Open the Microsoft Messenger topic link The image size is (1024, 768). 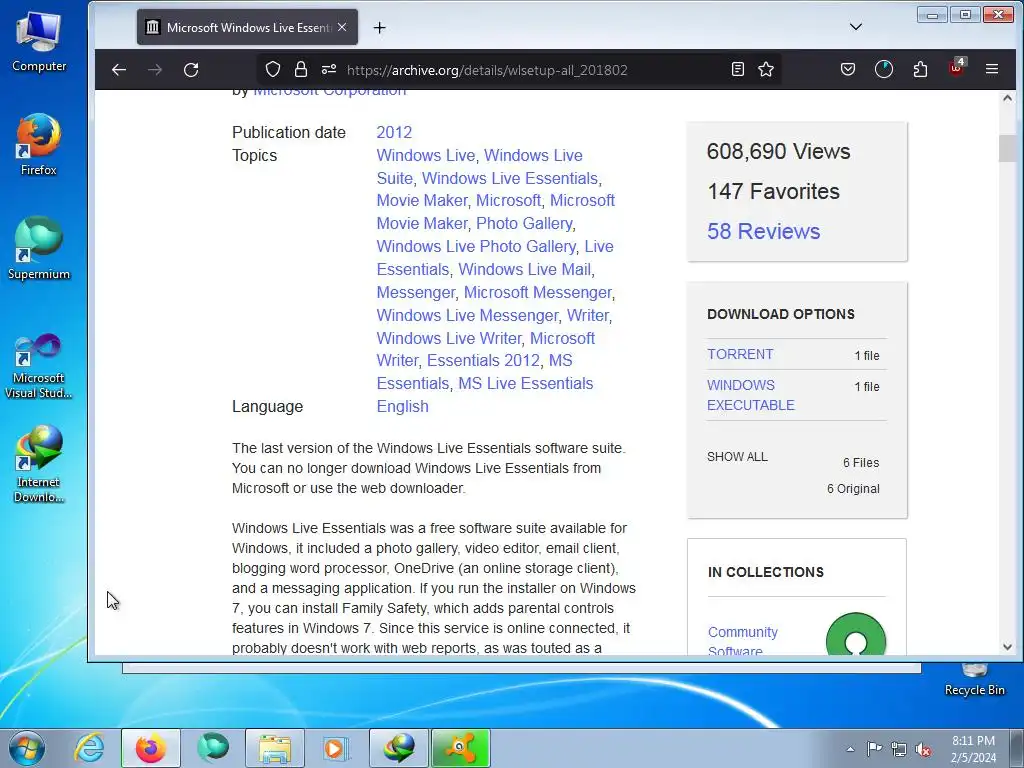click(537, 292)
